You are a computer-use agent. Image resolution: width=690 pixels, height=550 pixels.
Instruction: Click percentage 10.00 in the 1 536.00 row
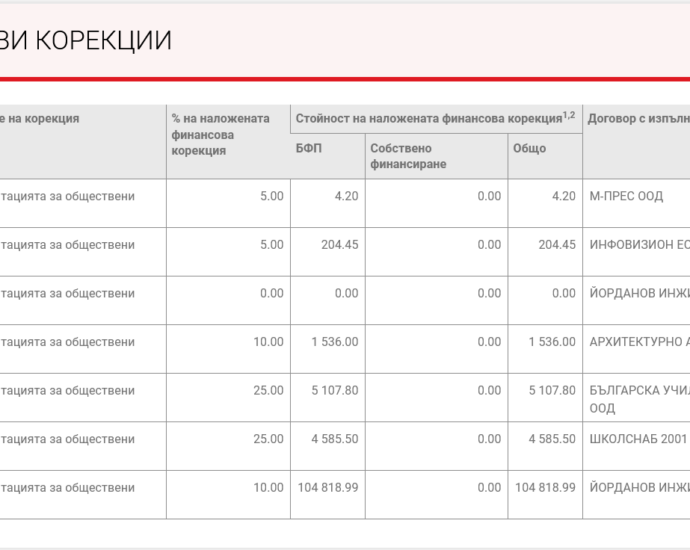[268, 342]
